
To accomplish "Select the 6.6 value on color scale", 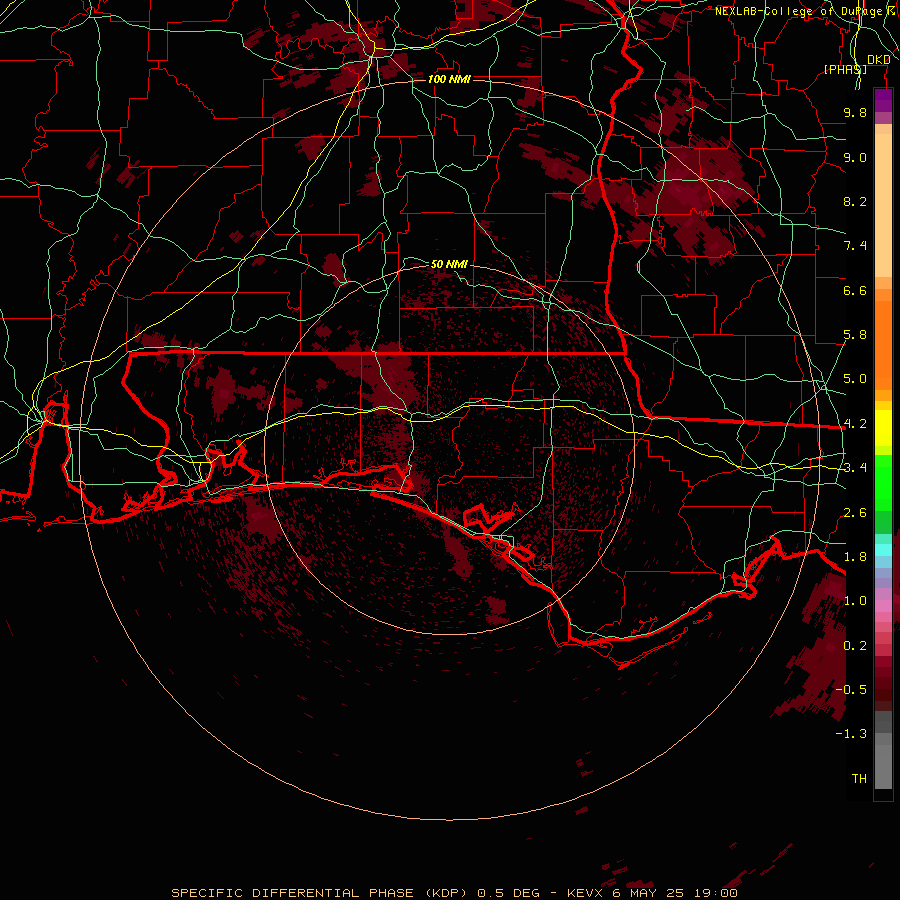I will click(x=855, y=290).
